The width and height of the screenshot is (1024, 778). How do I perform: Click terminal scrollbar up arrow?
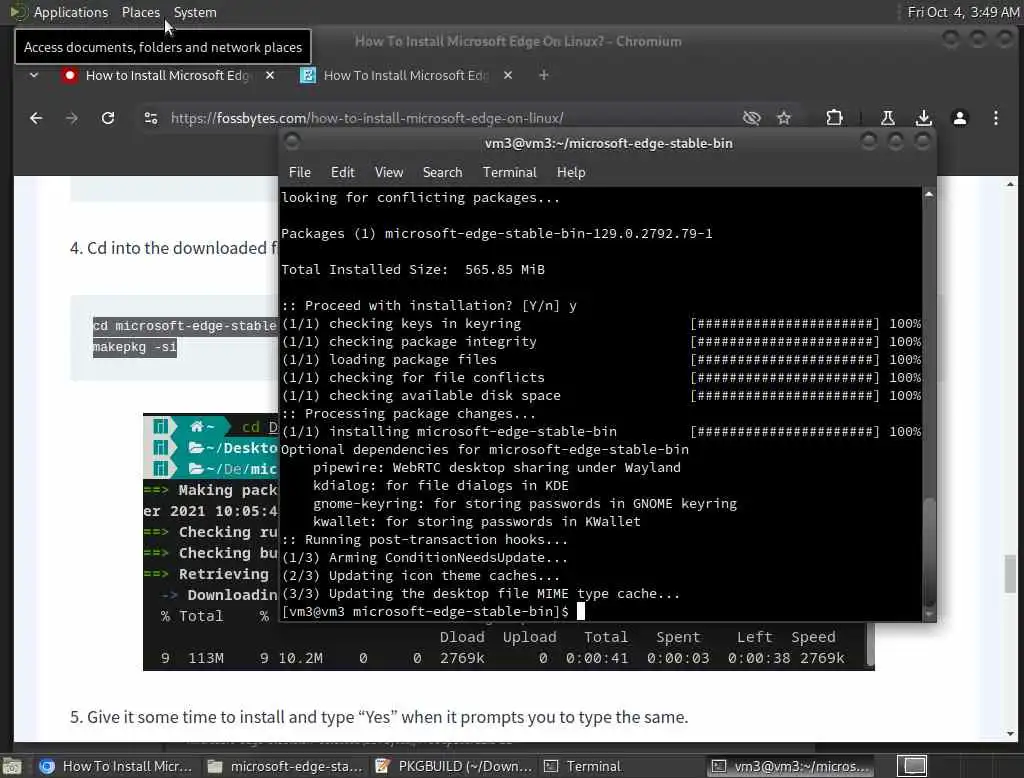929,194
